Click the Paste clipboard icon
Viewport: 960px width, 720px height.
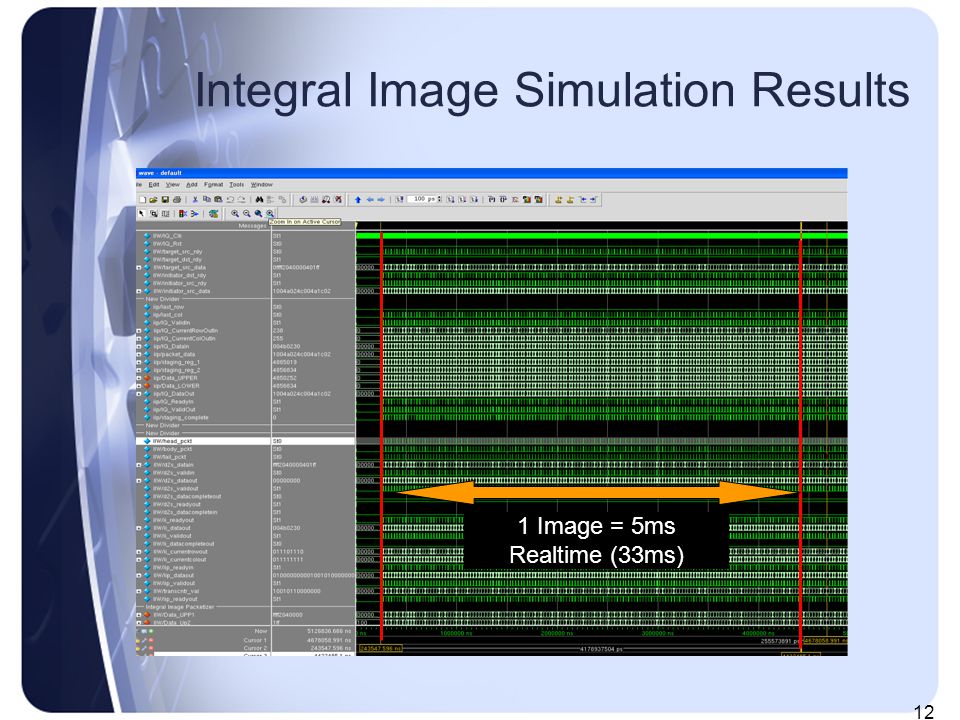point(218,200)
